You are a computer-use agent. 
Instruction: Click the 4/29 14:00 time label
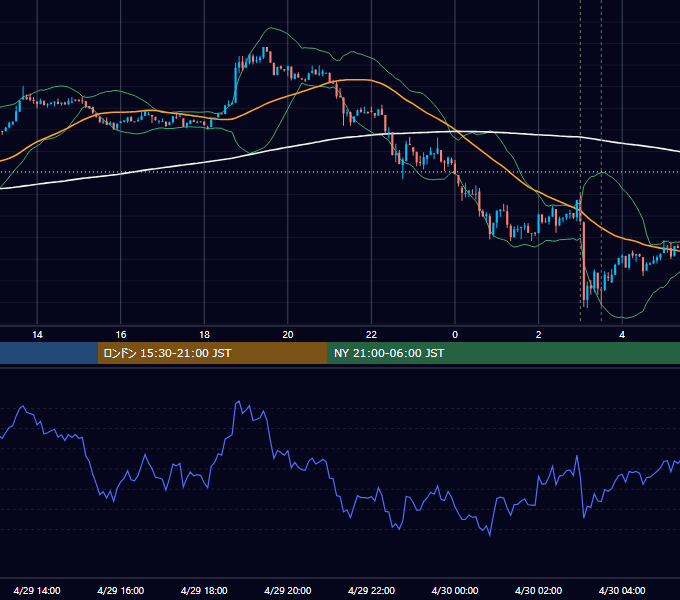click(37, 590)
